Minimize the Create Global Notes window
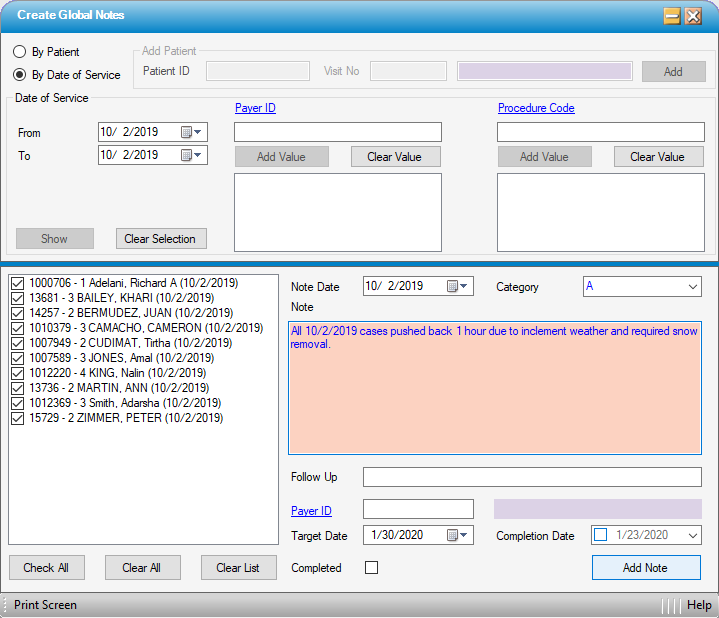 click(x=672, y=16)
